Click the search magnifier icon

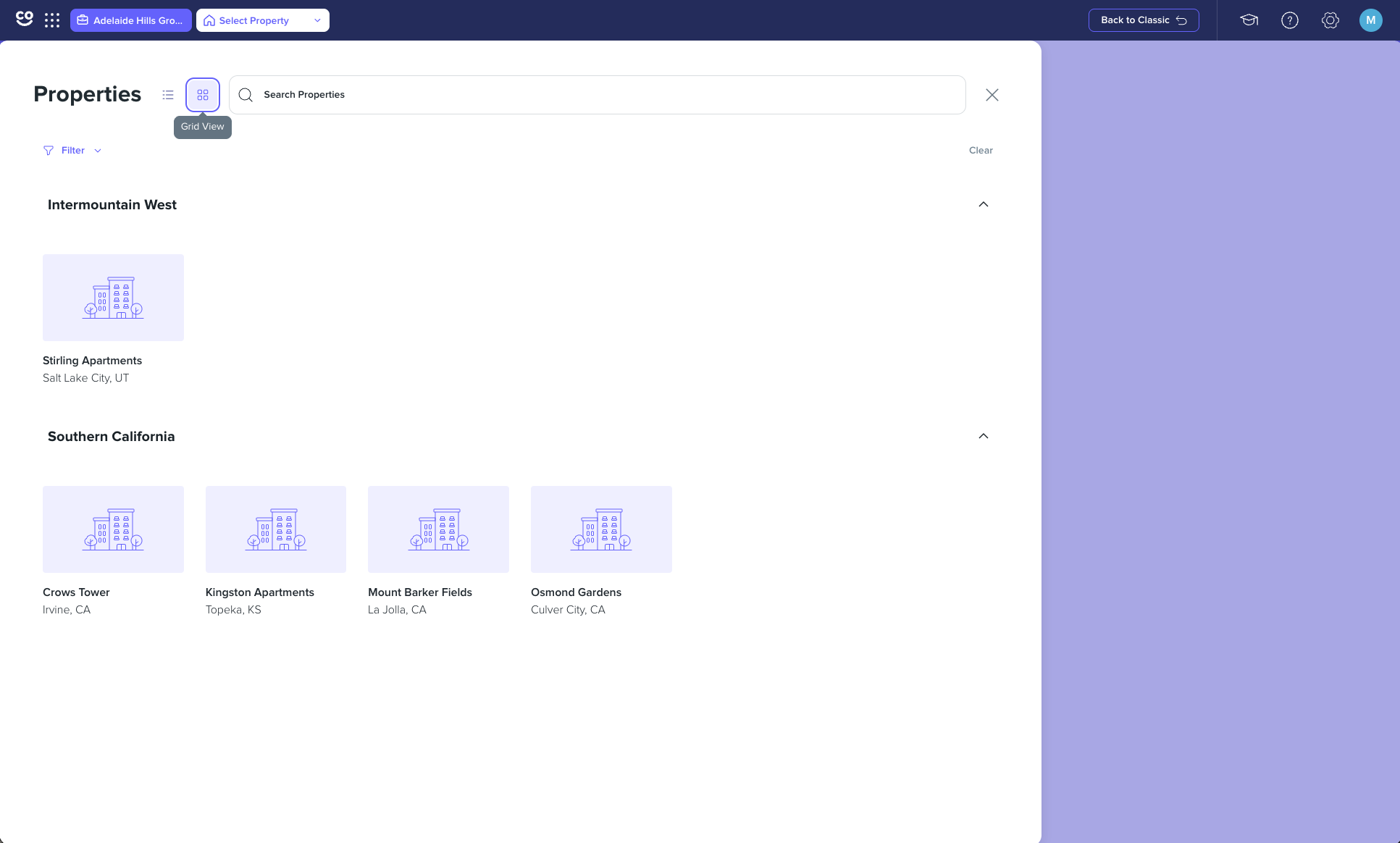point(246,95)
